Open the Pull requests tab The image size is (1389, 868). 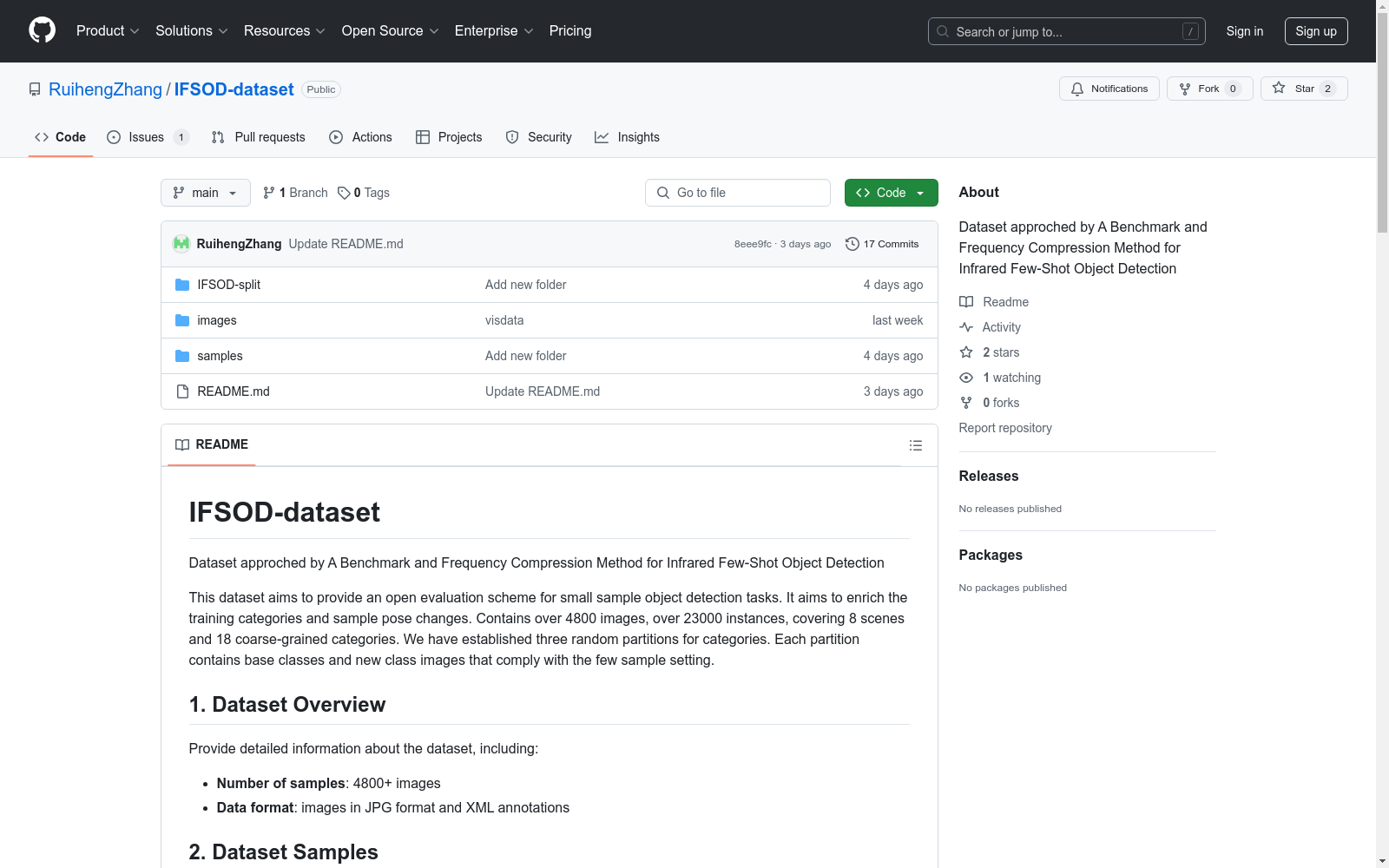click(258, 137)
